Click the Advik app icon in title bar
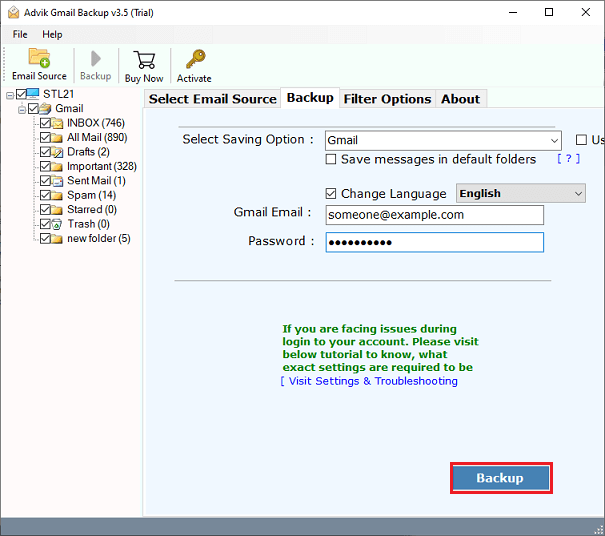605x536 pixels. click(14, 12)
